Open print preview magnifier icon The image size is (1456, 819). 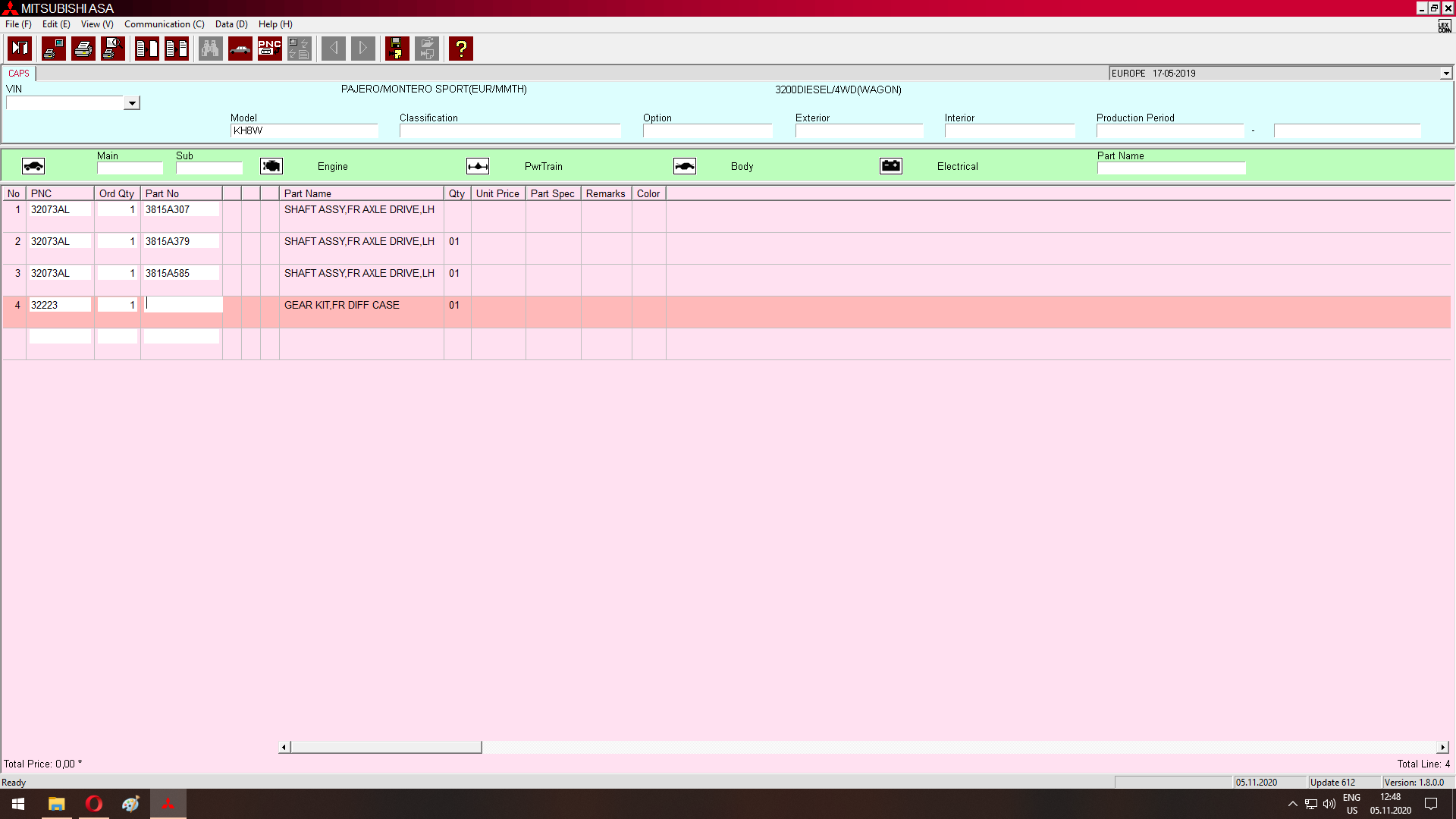(x=113, y=49)
